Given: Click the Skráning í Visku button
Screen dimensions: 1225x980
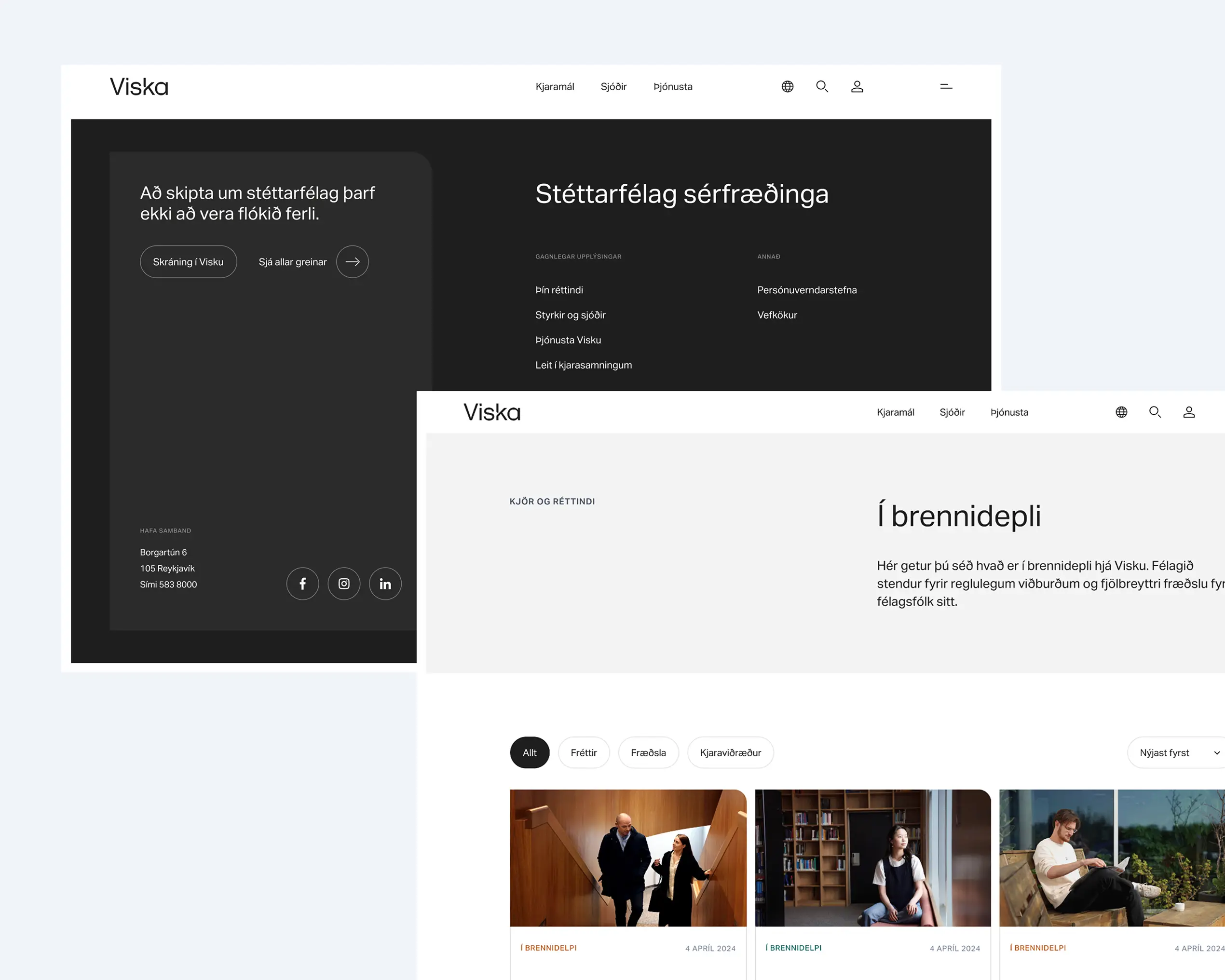Looking at the screenshot, I should click(x=188, y=261).
